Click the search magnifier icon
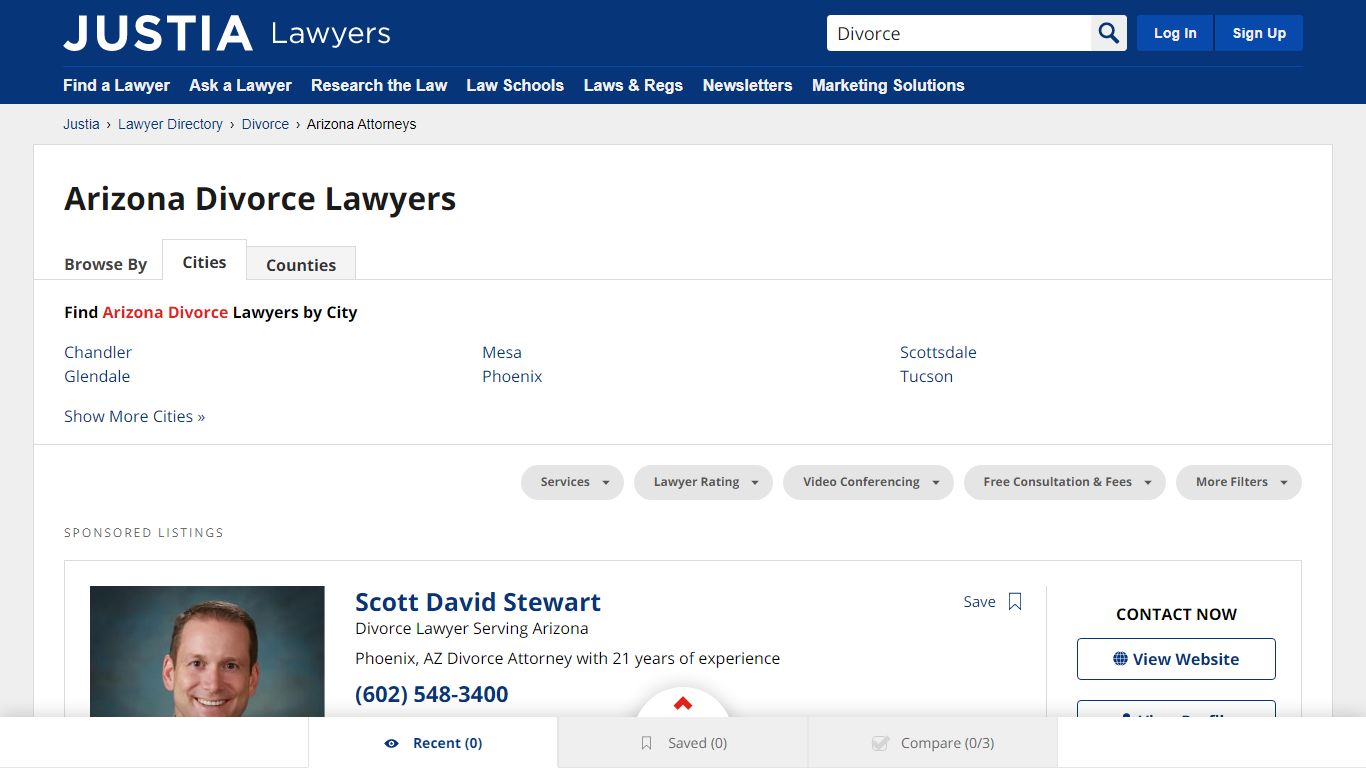Screen dimensions: 1366x768 (1108, 33)
